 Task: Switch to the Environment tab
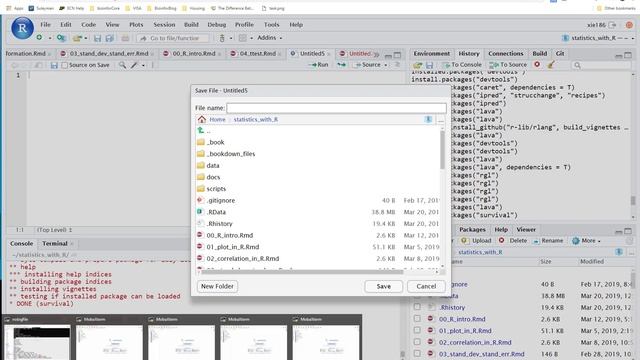tap(431, 53)
